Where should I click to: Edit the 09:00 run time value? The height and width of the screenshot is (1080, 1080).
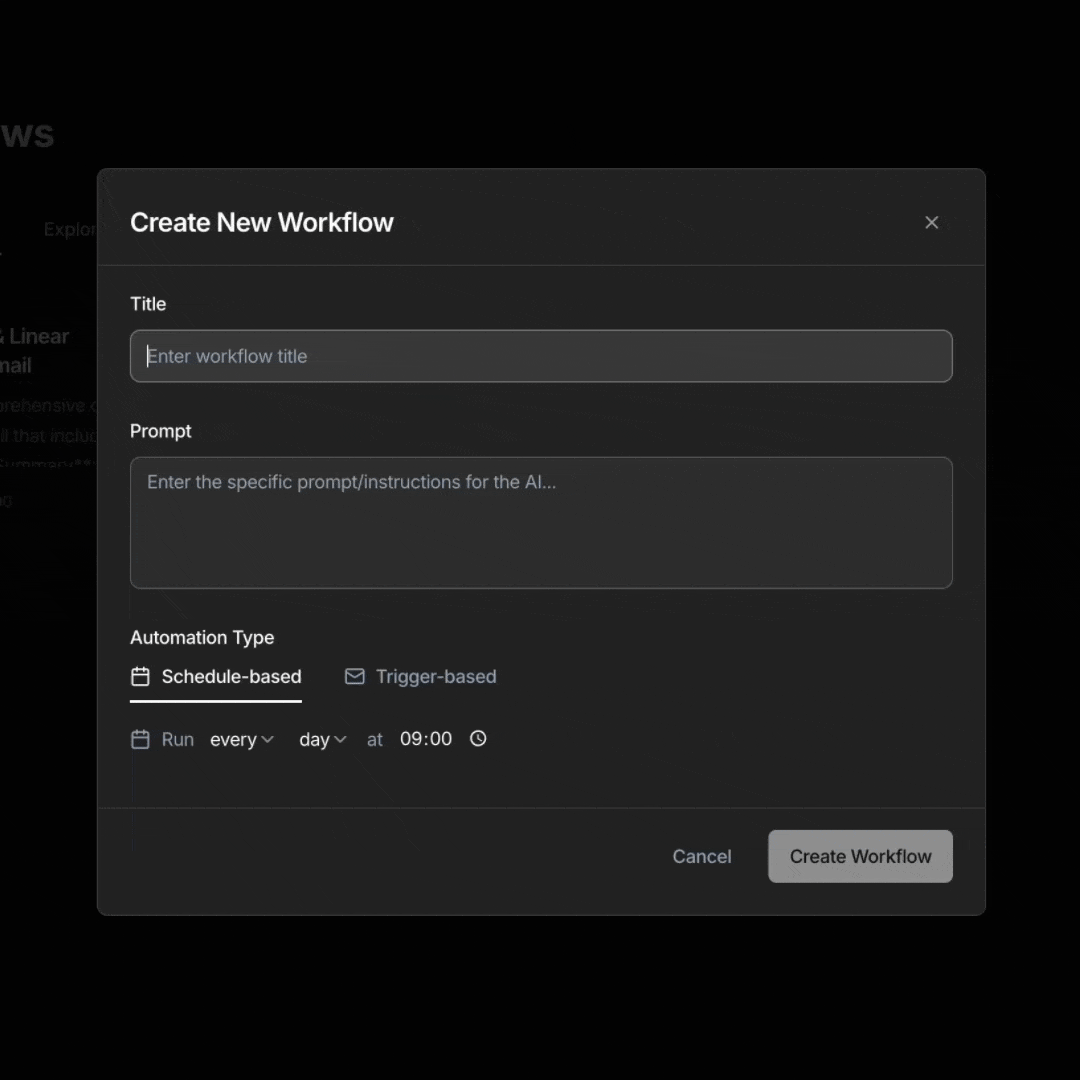pos(426,739)
